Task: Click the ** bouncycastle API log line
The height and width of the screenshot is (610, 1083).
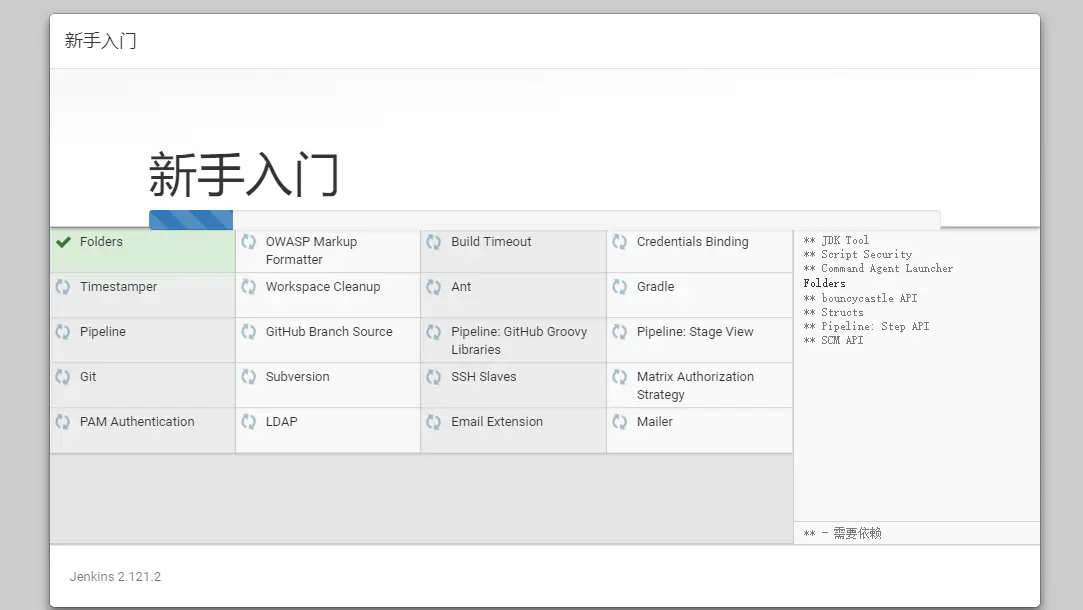Action: pyautogui.click(x=860, y=298)
